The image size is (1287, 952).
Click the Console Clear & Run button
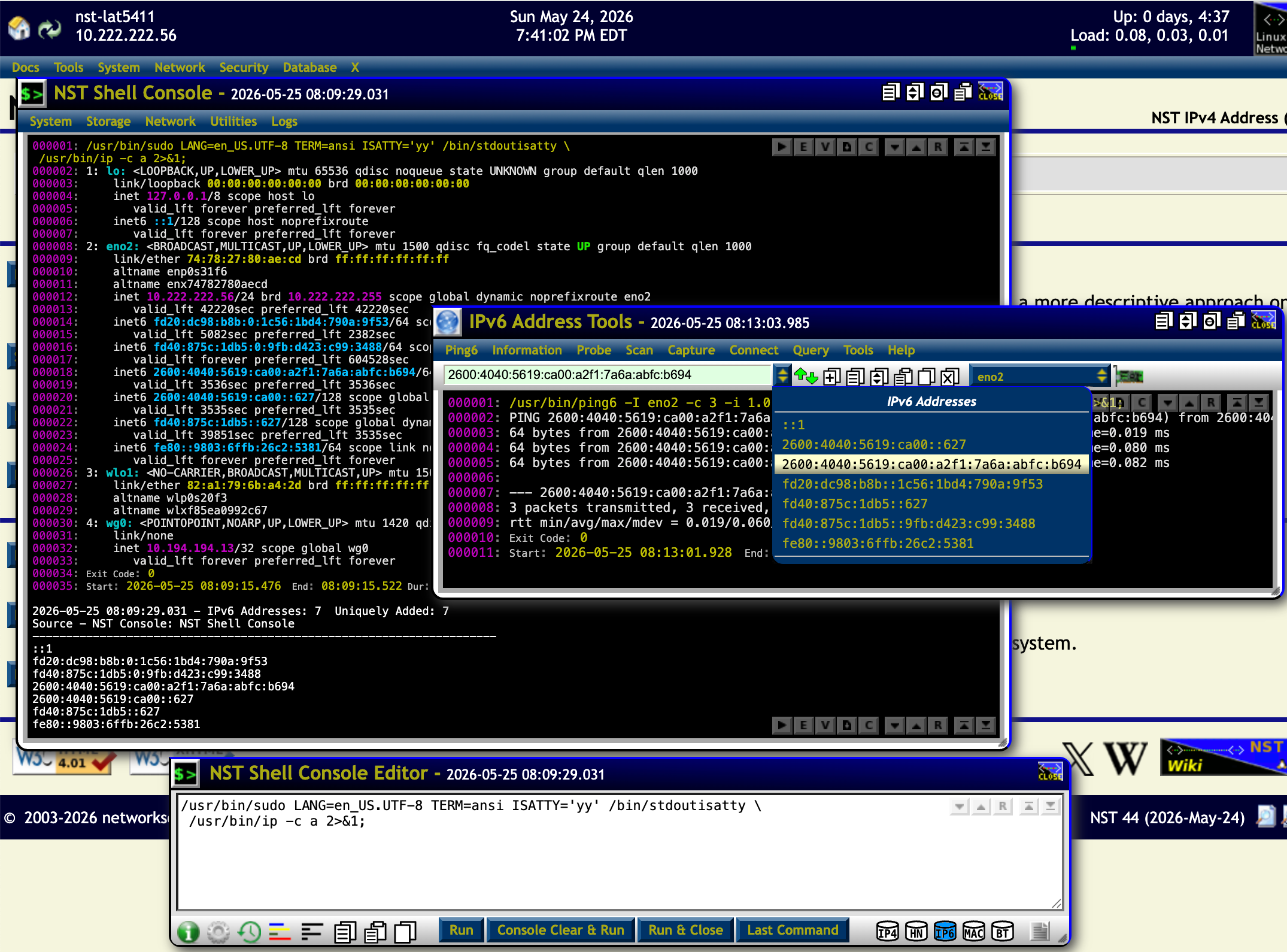[560, 930]
